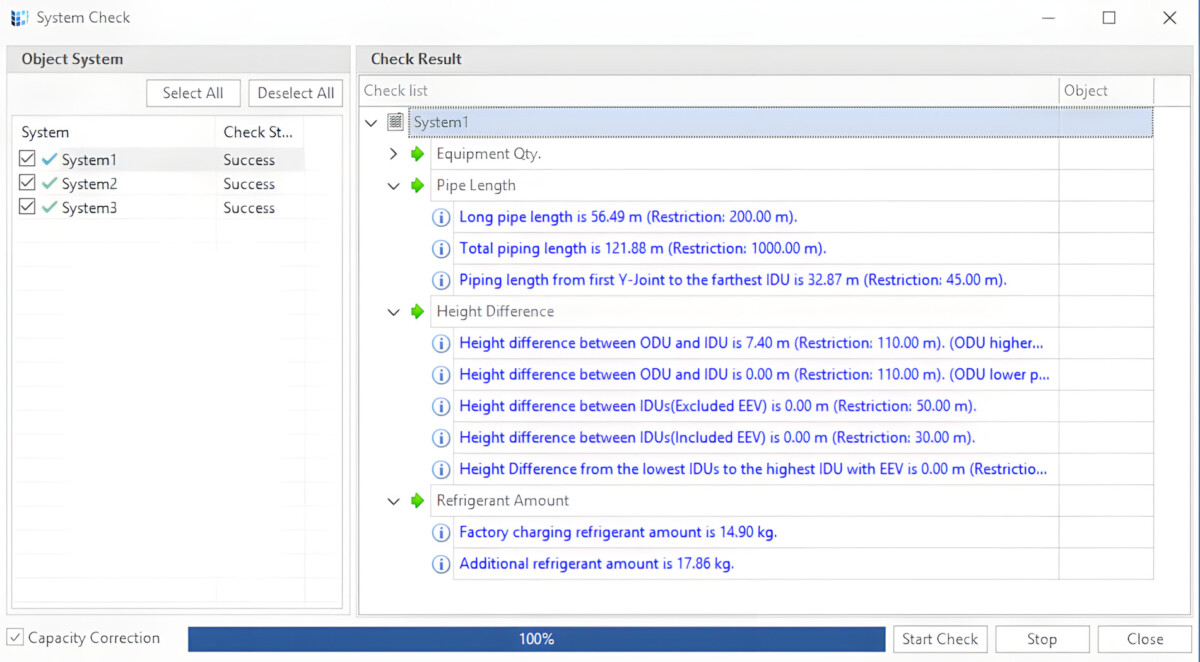Click the info icon for Additional refrigerant amount
1200x662 pixels.
[x=440, y=564]
